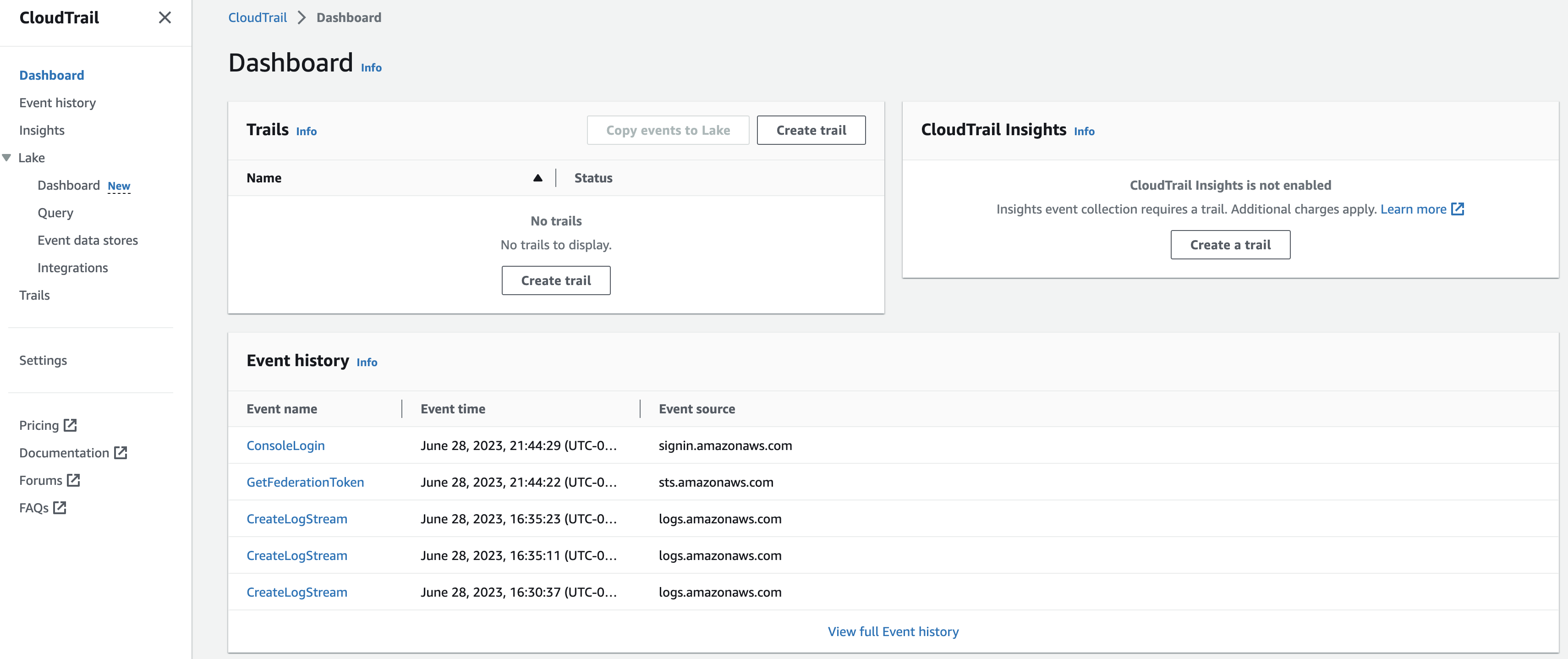Open the GetFederationToken event link
The width and height of the screenshot is (1568, 659).
(305, 482)
